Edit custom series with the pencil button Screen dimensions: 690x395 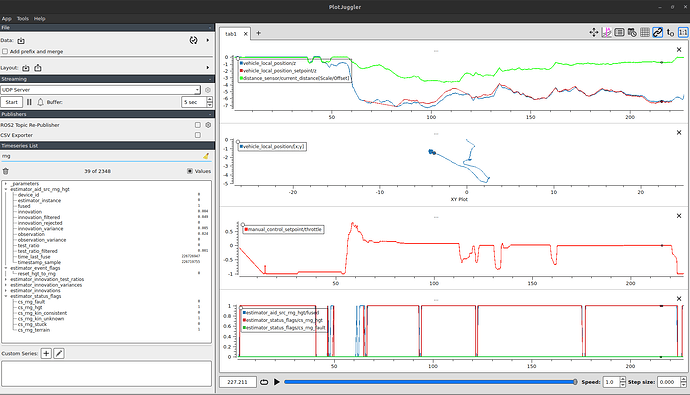tap(59, 353)
